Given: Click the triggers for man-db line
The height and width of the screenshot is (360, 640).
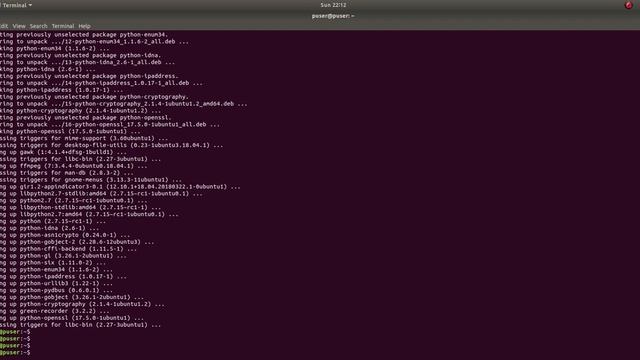Looking at the screenshot, I should click(x=67, y=173).
